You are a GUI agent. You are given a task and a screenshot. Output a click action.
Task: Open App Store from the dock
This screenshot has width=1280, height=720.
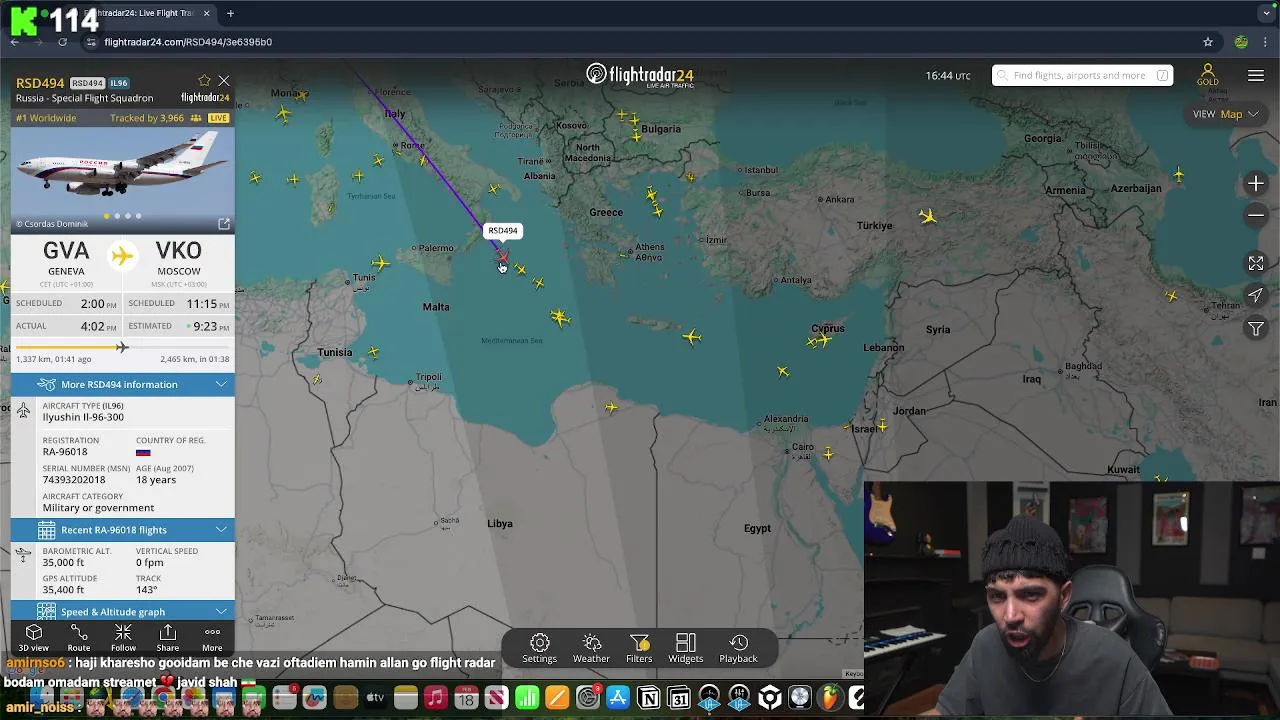(618, 698)
